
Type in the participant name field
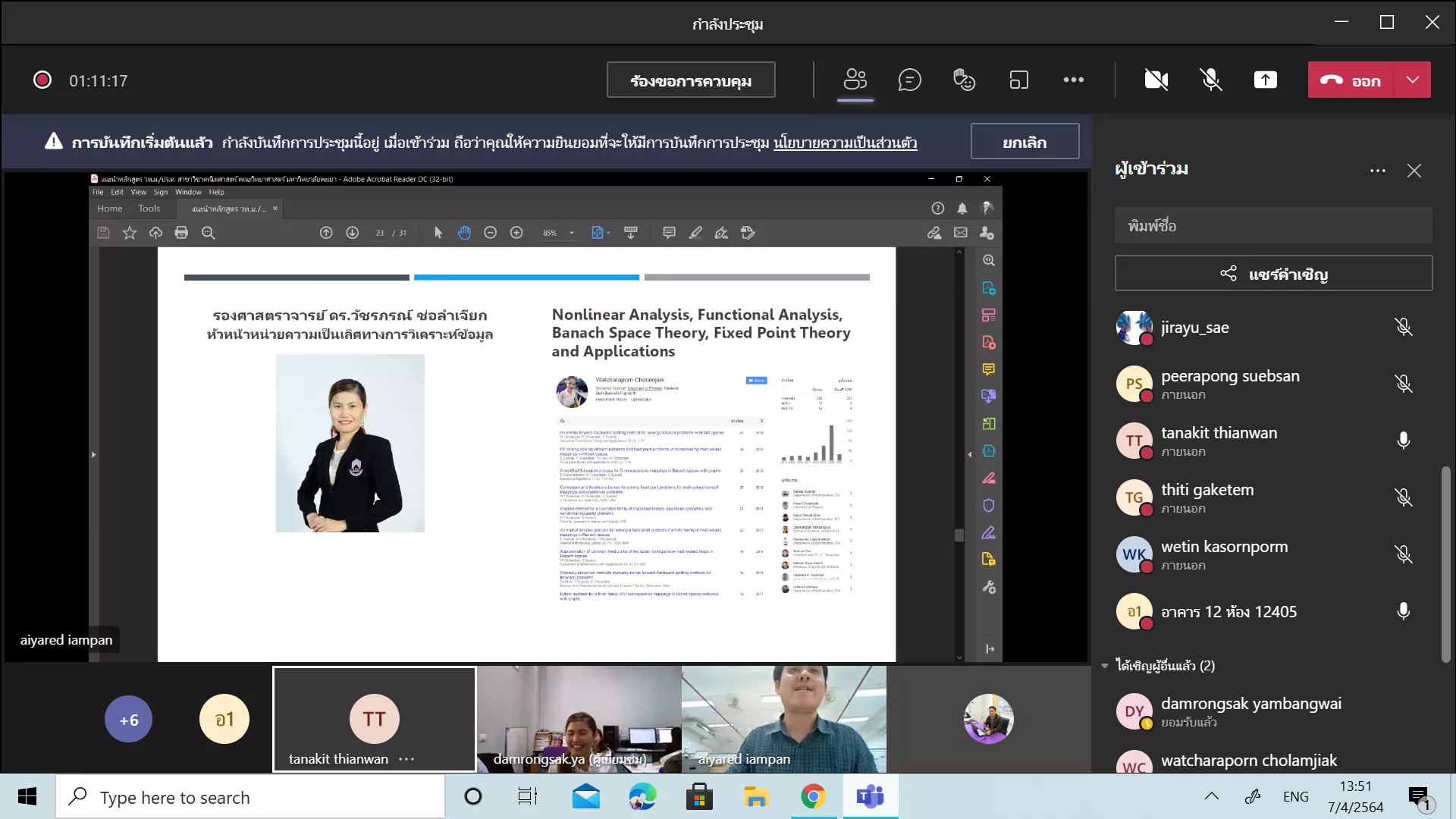(1272, 226)
